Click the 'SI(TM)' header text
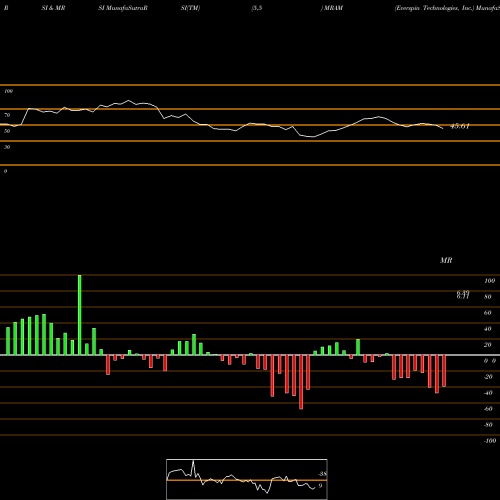500x500 pixels. click(x=190, y=8)
